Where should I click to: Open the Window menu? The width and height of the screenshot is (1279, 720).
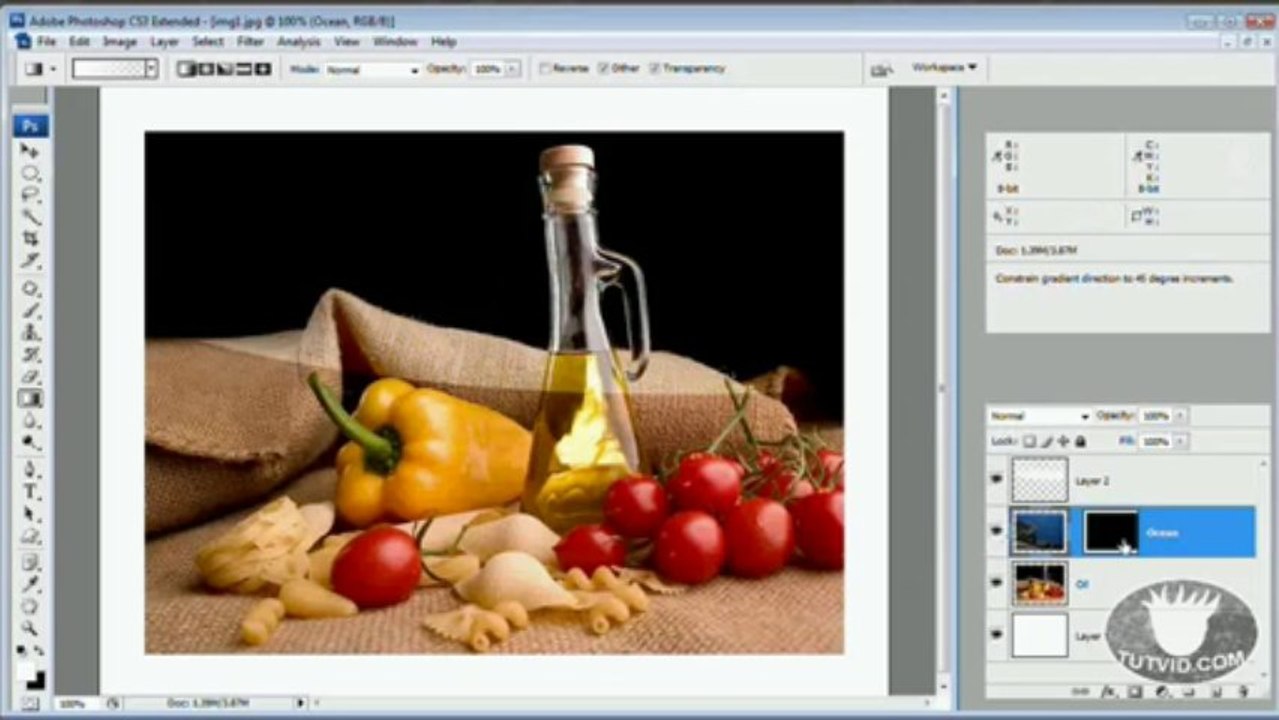394,42
